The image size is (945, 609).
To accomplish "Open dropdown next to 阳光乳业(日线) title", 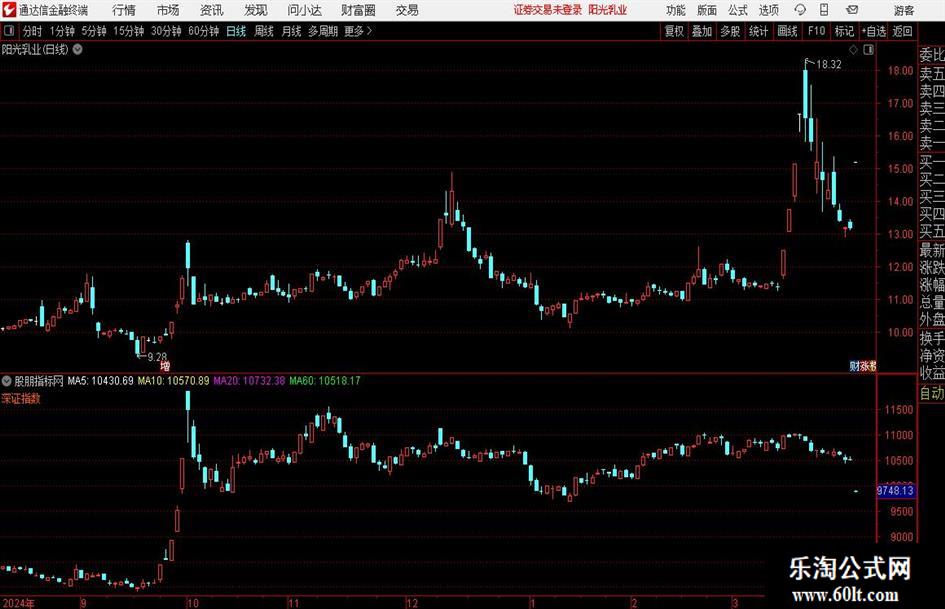I will coord(78,49).
